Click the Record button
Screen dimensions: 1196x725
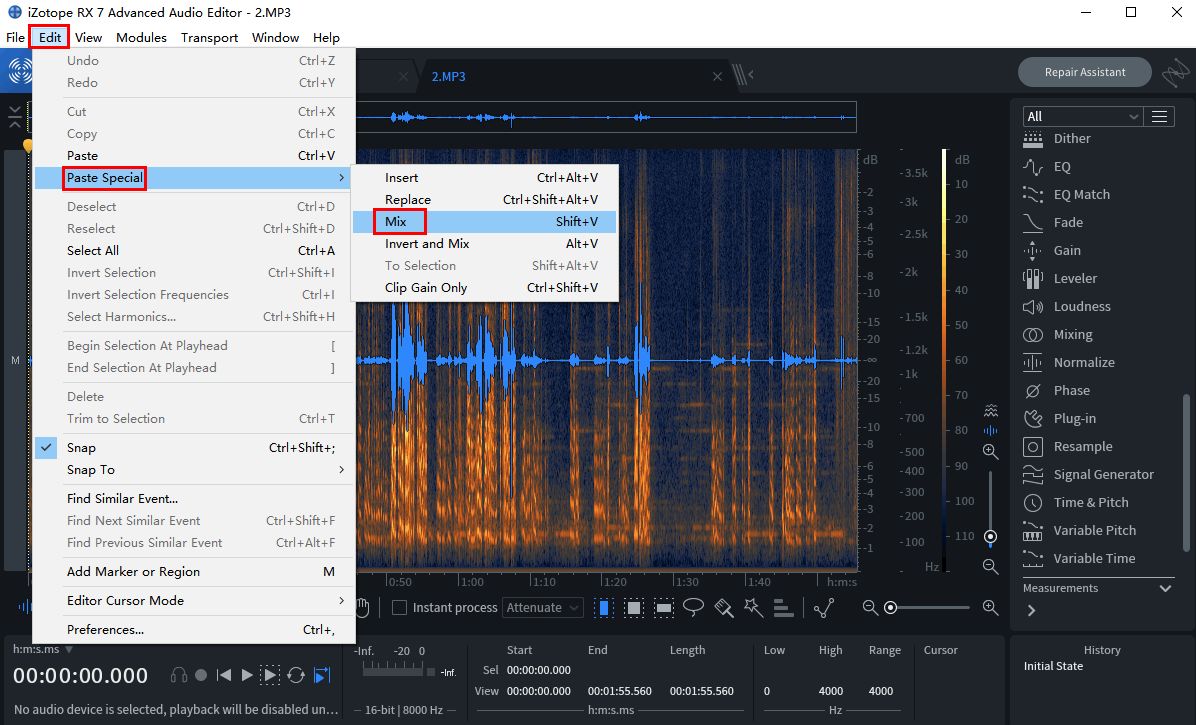click(201, 675)
